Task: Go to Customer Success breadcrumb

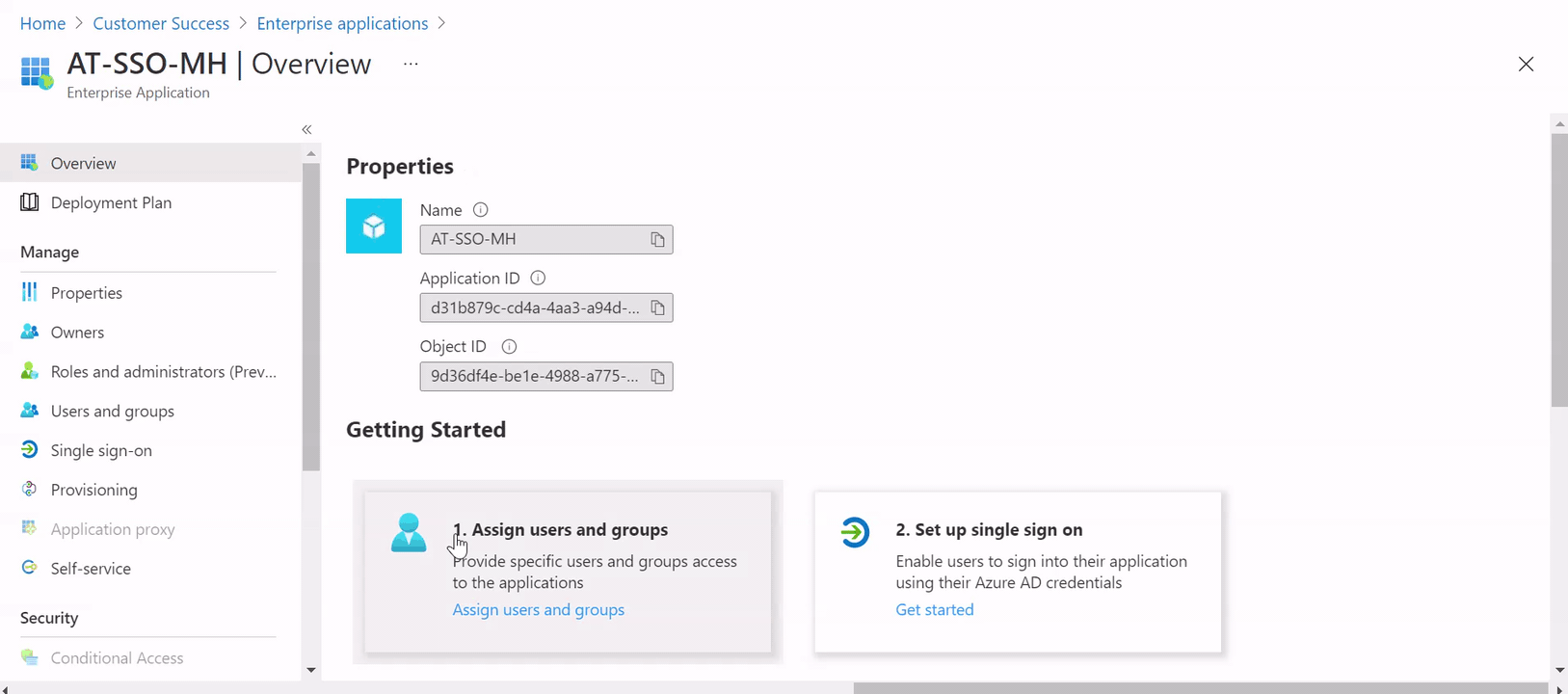Action: [161, 23]
